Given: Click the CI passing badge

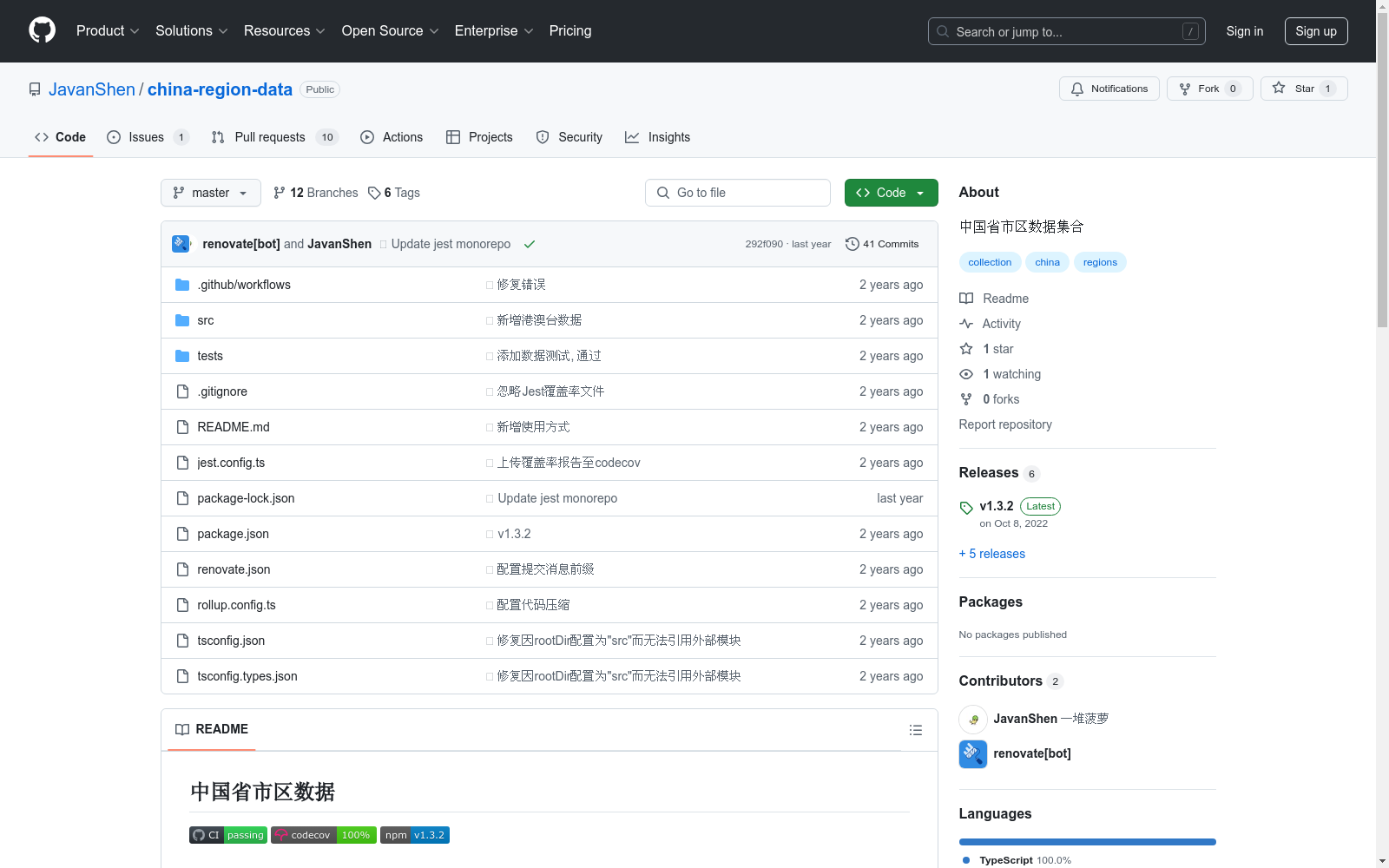Looking at the screenshot, I should click(227, 835).
